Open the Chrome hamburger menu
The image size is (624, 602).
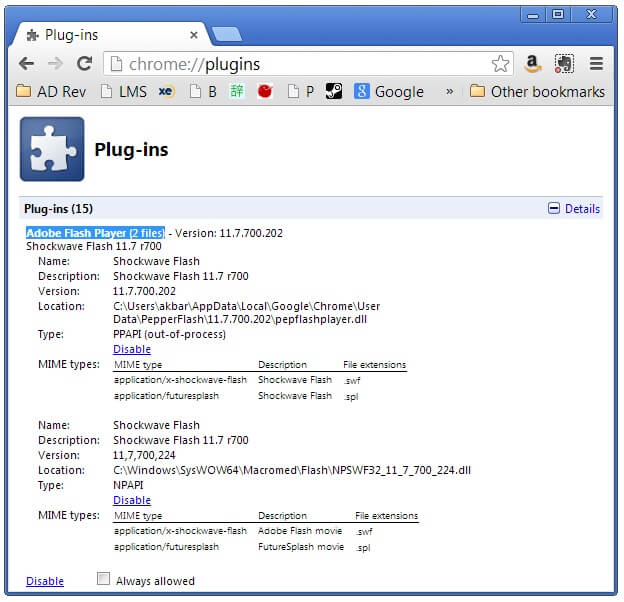pos(596,64)
